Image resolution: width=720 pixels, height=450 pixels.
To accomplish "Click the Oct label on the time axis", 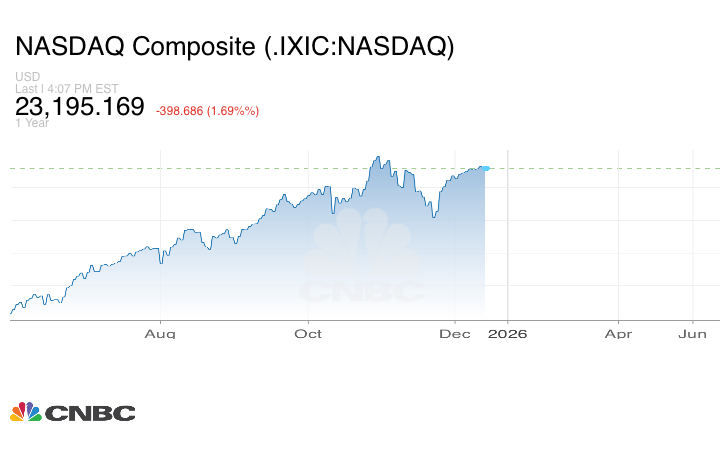I will [x=310, y=333].
